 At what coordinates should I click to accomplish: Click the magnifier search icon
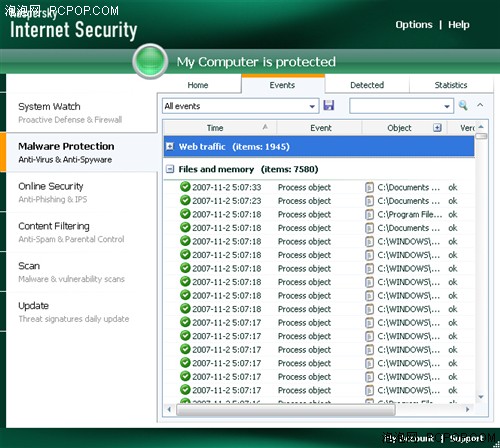tap(463, 105)
